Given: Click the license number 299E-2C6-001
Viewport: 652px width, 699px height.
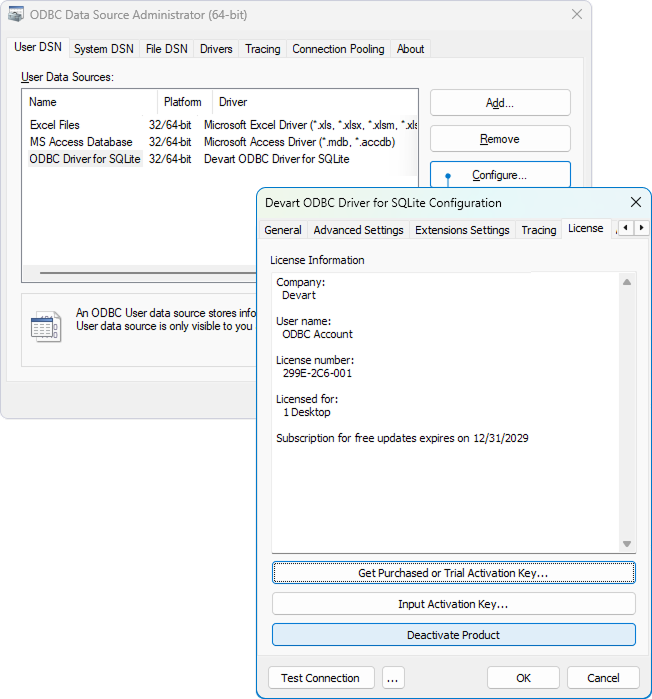Looking at the screenshot, I should [317, 373].
